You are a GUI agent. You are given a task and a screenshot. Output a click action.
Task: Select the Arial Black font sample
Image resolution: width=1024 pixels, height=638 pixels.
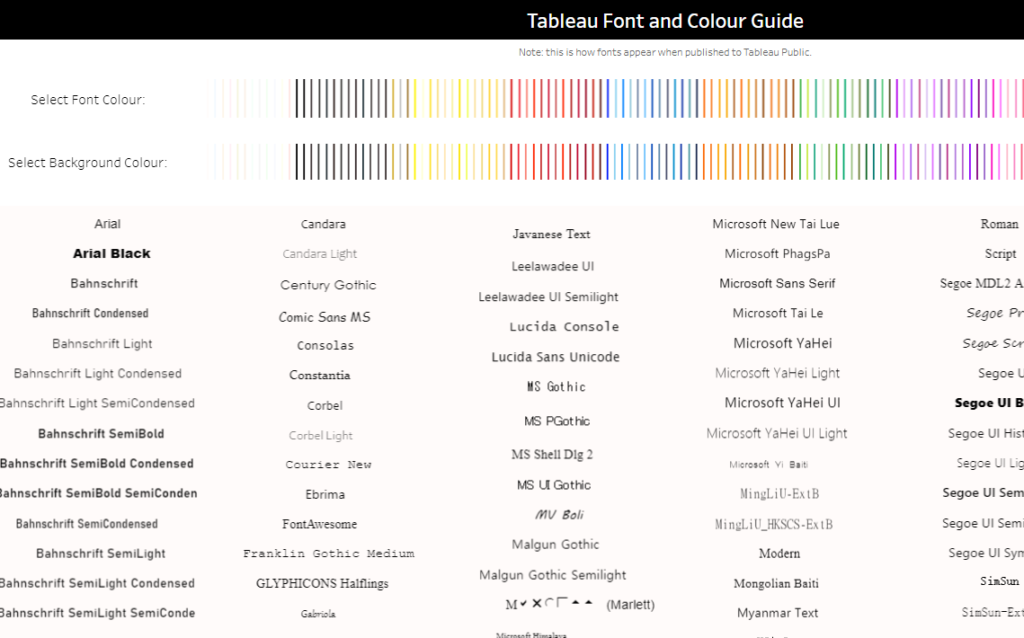point(112,254)
